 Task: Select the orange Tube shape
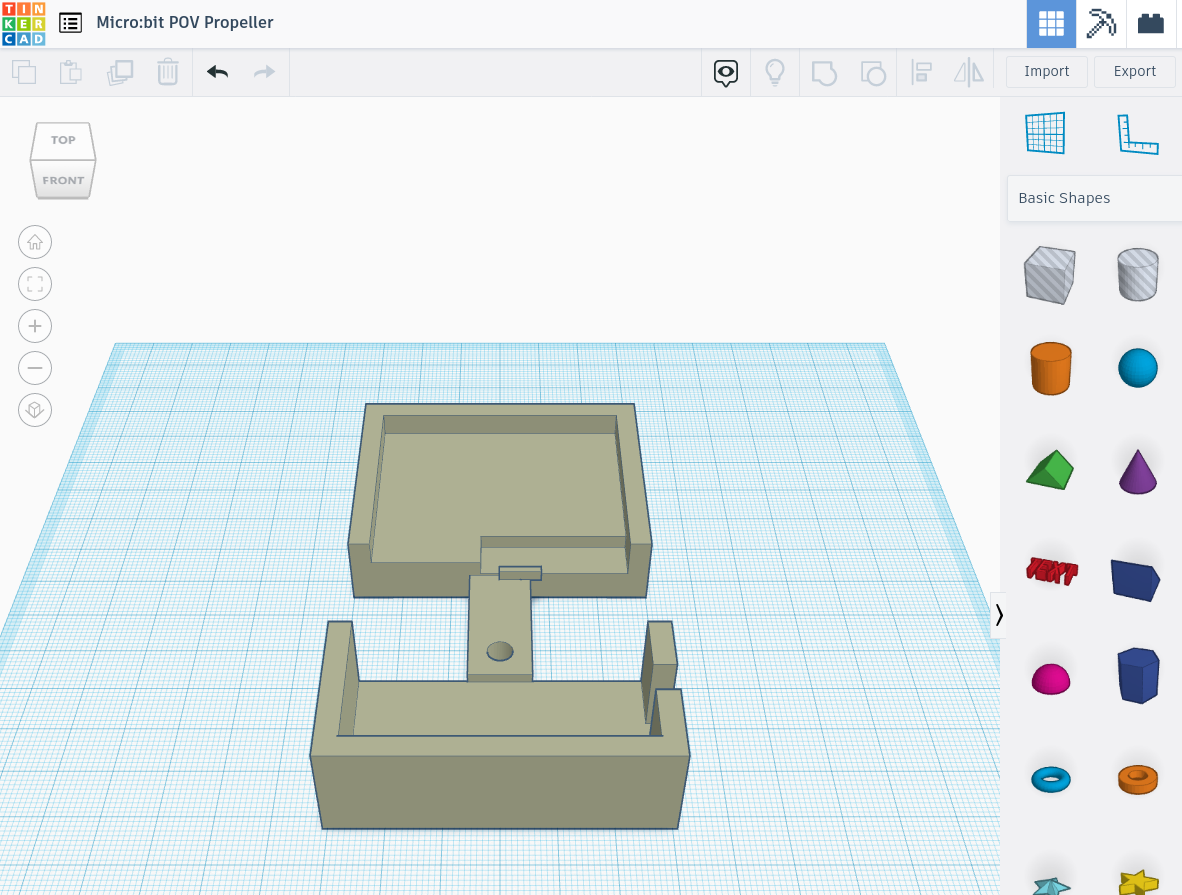1138,780
